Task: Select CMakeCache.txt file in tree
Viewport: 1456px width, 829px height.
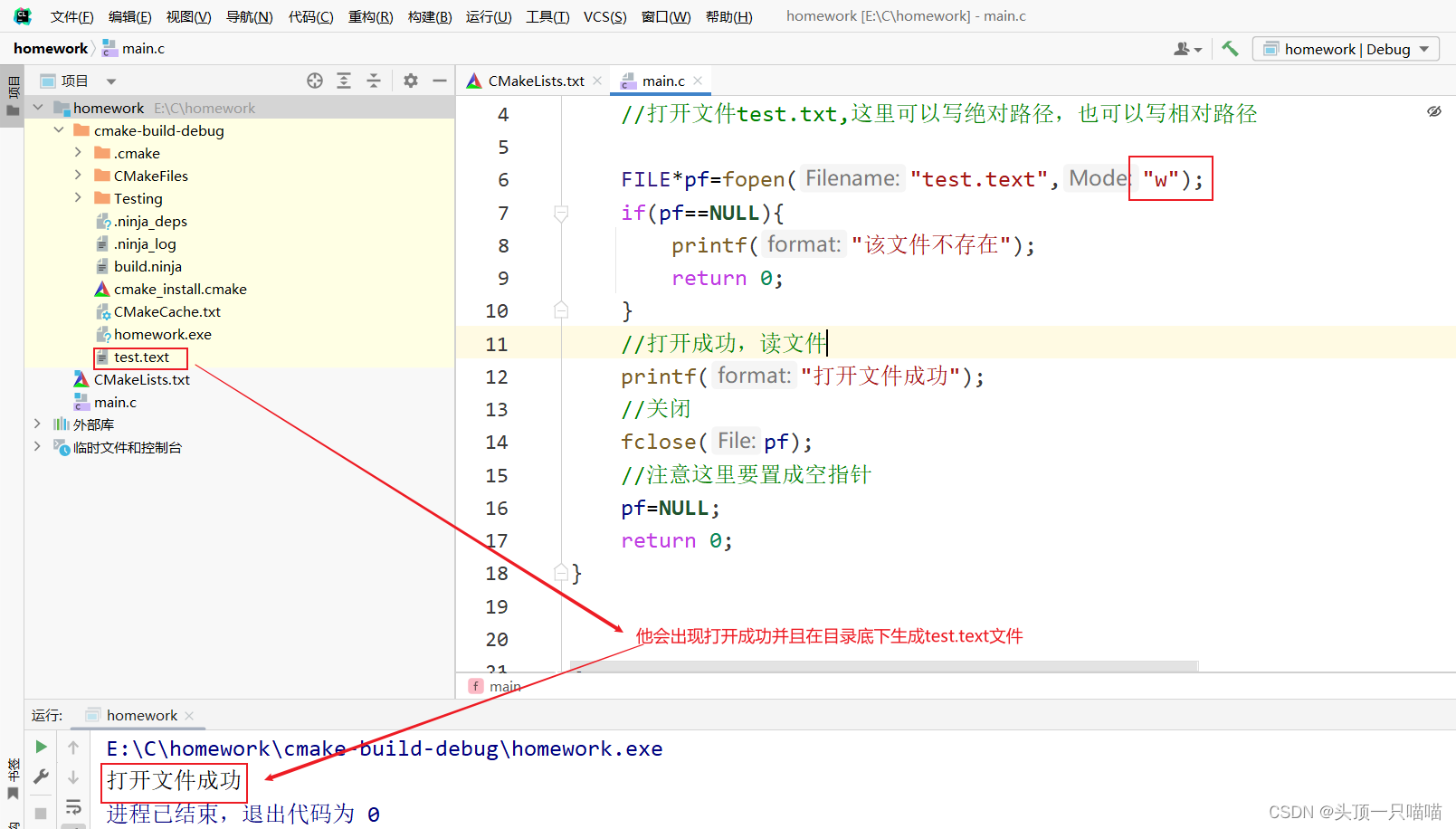Action: (x=158, y=311)
